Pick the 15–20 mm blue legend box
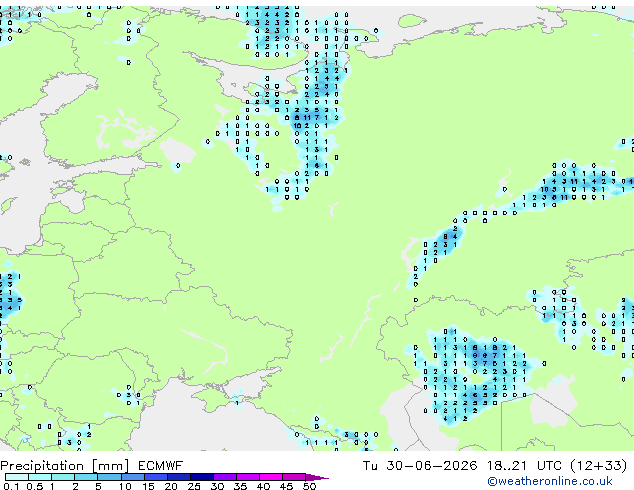The height and width of the screenshot is (490, 634). pyautogui.click(x=156, y=477)
